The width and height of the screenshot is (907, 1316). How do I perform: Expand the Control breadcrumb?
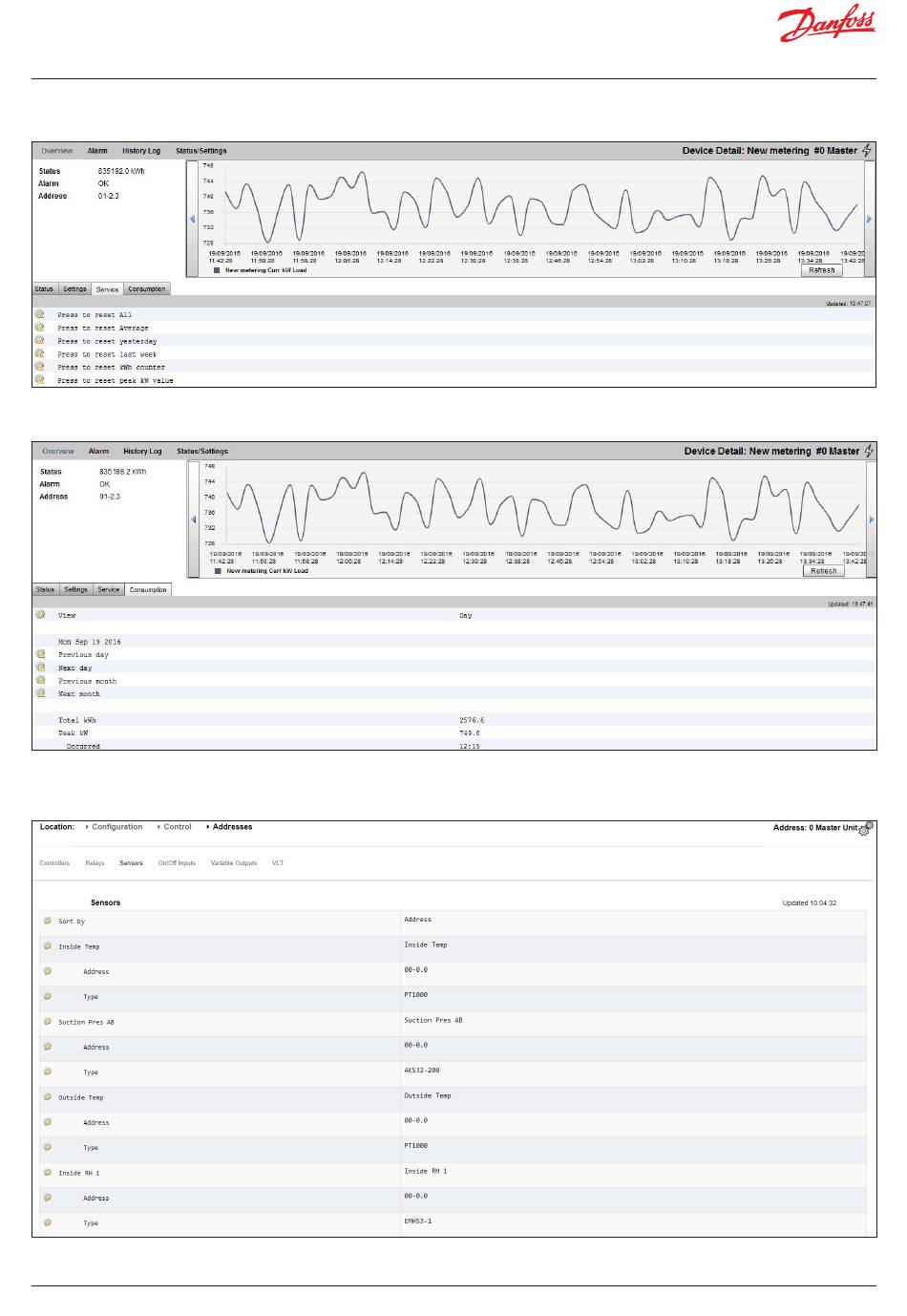click(175, 827)
